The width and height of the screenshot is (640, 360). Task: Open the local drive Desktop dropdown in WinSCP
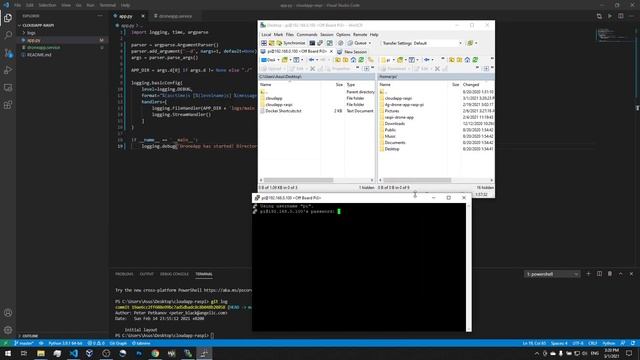pyautogui.click(x=270, y=60)
